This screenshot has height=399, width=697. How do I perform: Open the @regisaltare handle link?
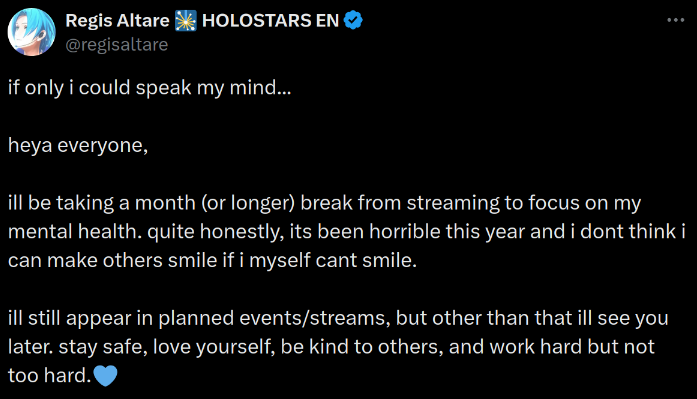[x=116, y=44]
